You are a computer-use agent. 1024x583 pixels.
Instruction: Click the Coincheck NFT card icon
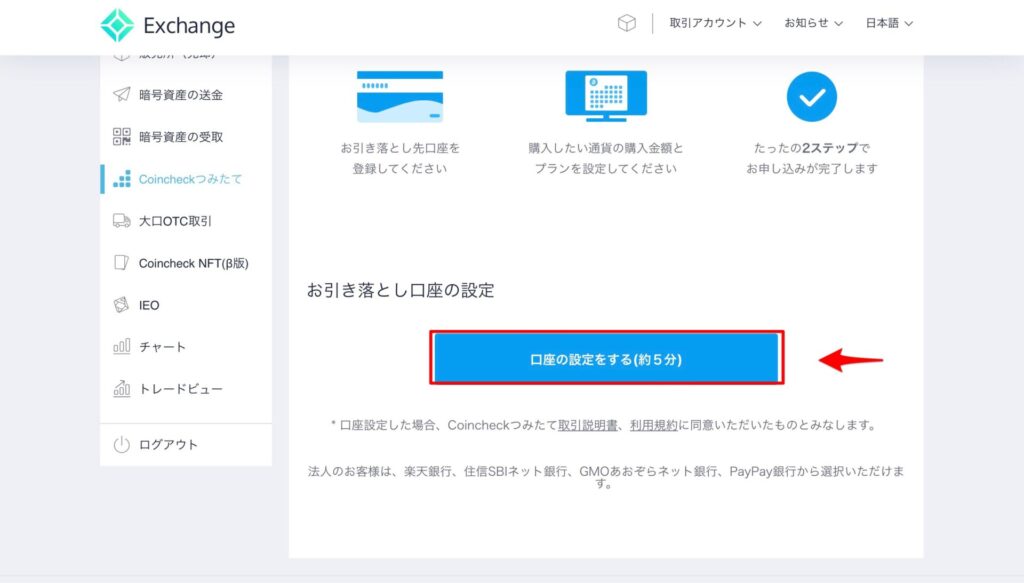[121, 262]
